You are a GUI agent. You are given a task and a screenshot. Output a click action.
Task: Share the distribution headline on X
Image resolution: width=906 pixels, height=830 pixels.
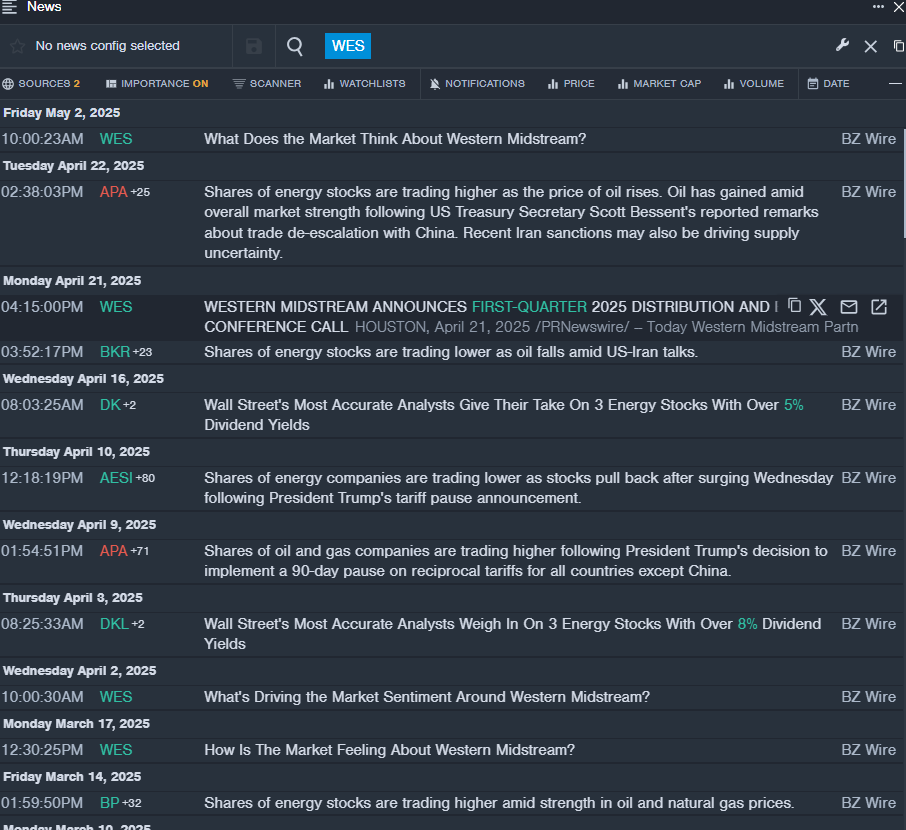818,306
